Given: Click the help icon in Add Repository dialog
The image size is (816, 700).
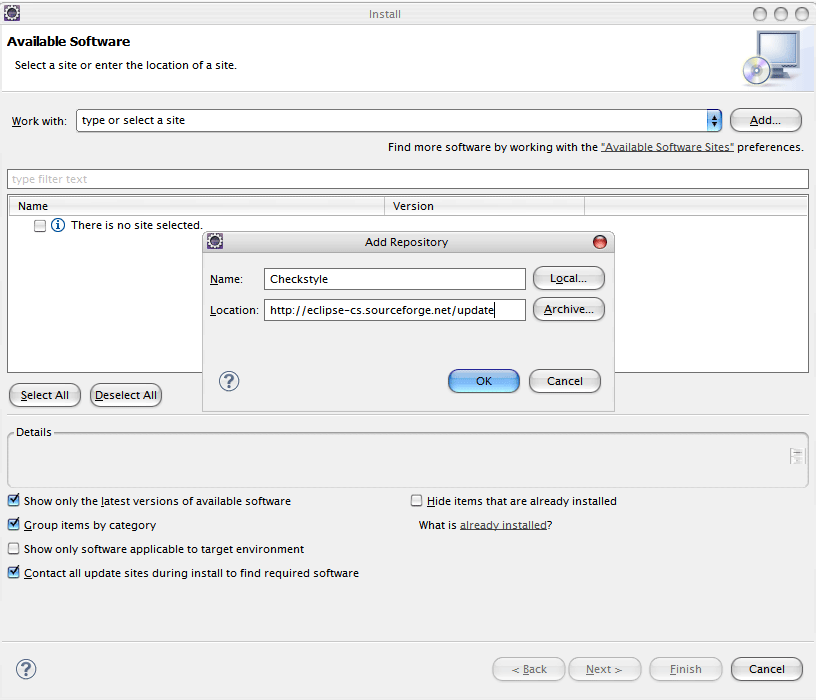Looking at the screenshot, I should 229,381.
